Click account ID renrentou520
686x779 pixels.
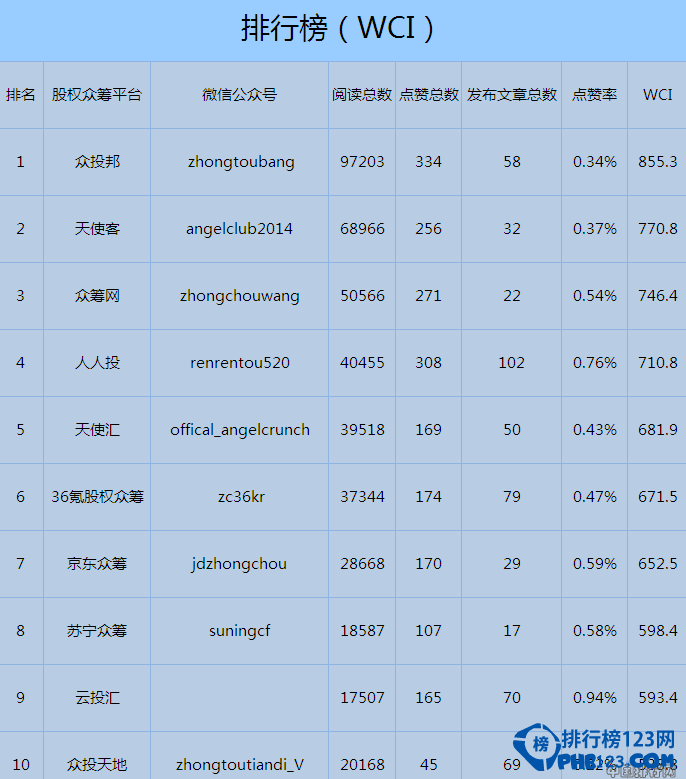coord(240,363)
